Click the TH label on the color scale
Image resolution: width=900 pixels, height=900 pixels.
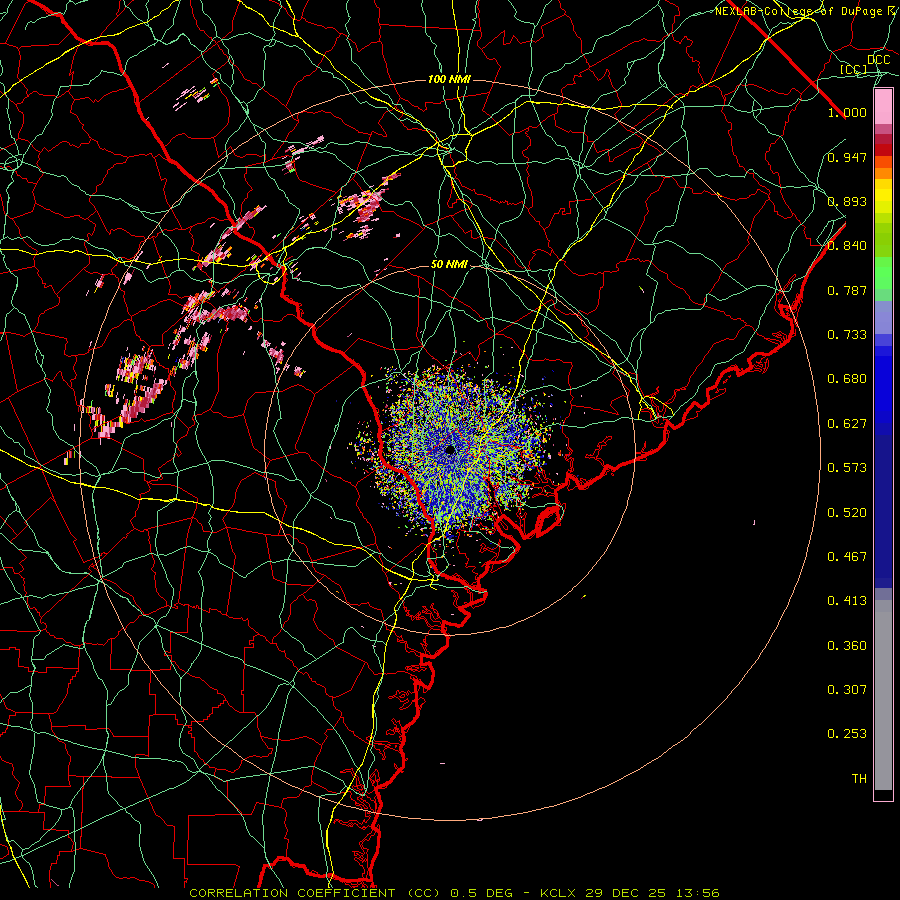tap(859, 779)
